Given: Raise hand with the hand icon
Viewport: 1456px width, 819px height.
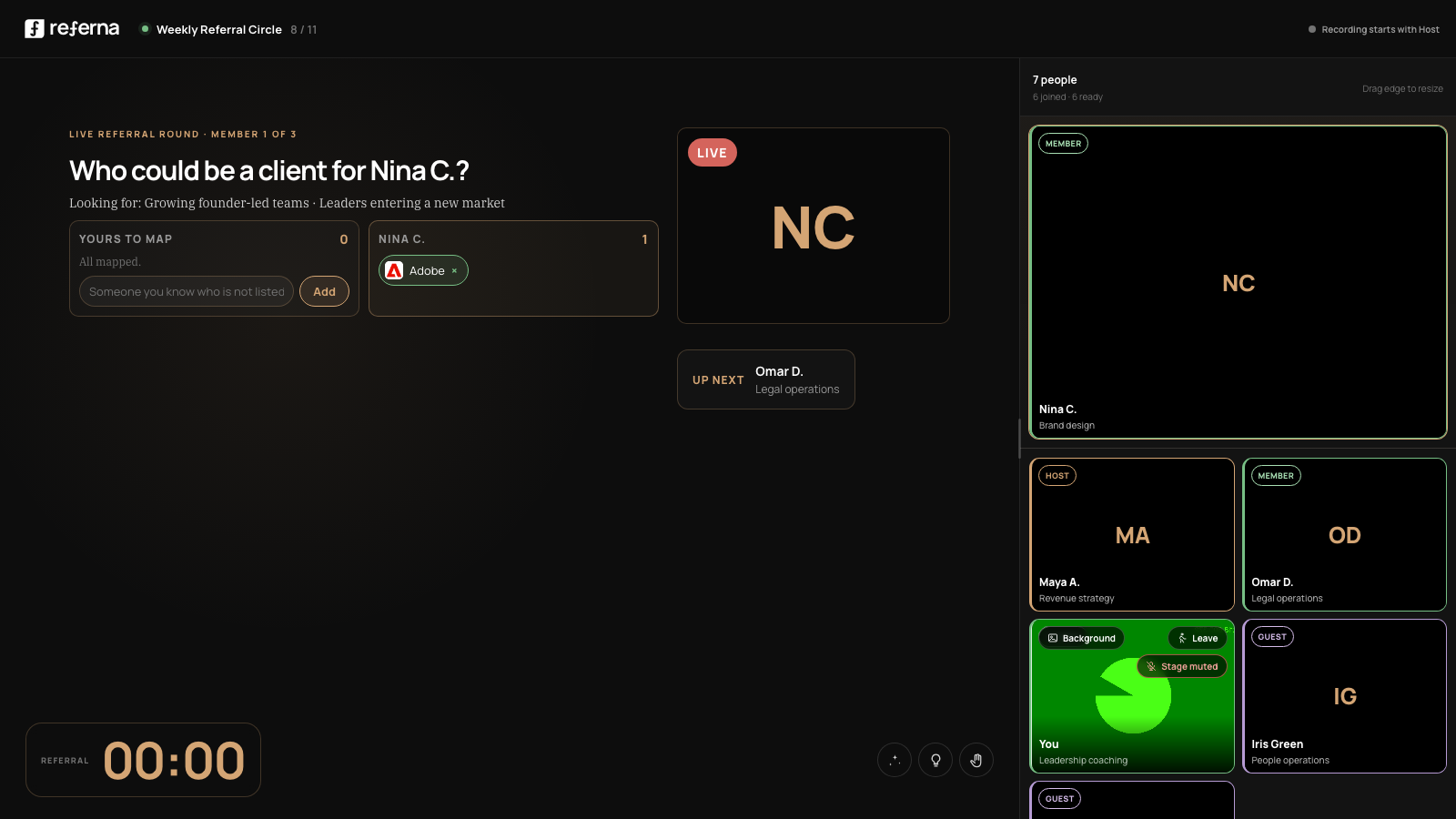Looking at the screenshot, I should tap(976, 760).
